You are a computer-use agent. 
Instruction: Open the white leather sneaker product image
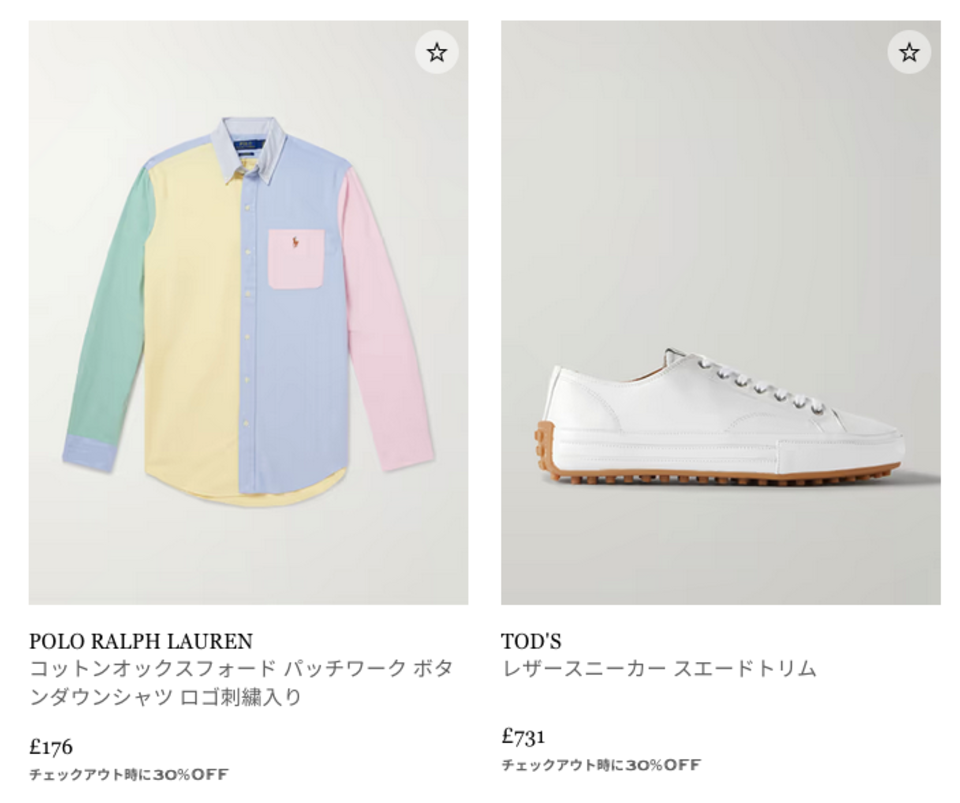point(721,313)
